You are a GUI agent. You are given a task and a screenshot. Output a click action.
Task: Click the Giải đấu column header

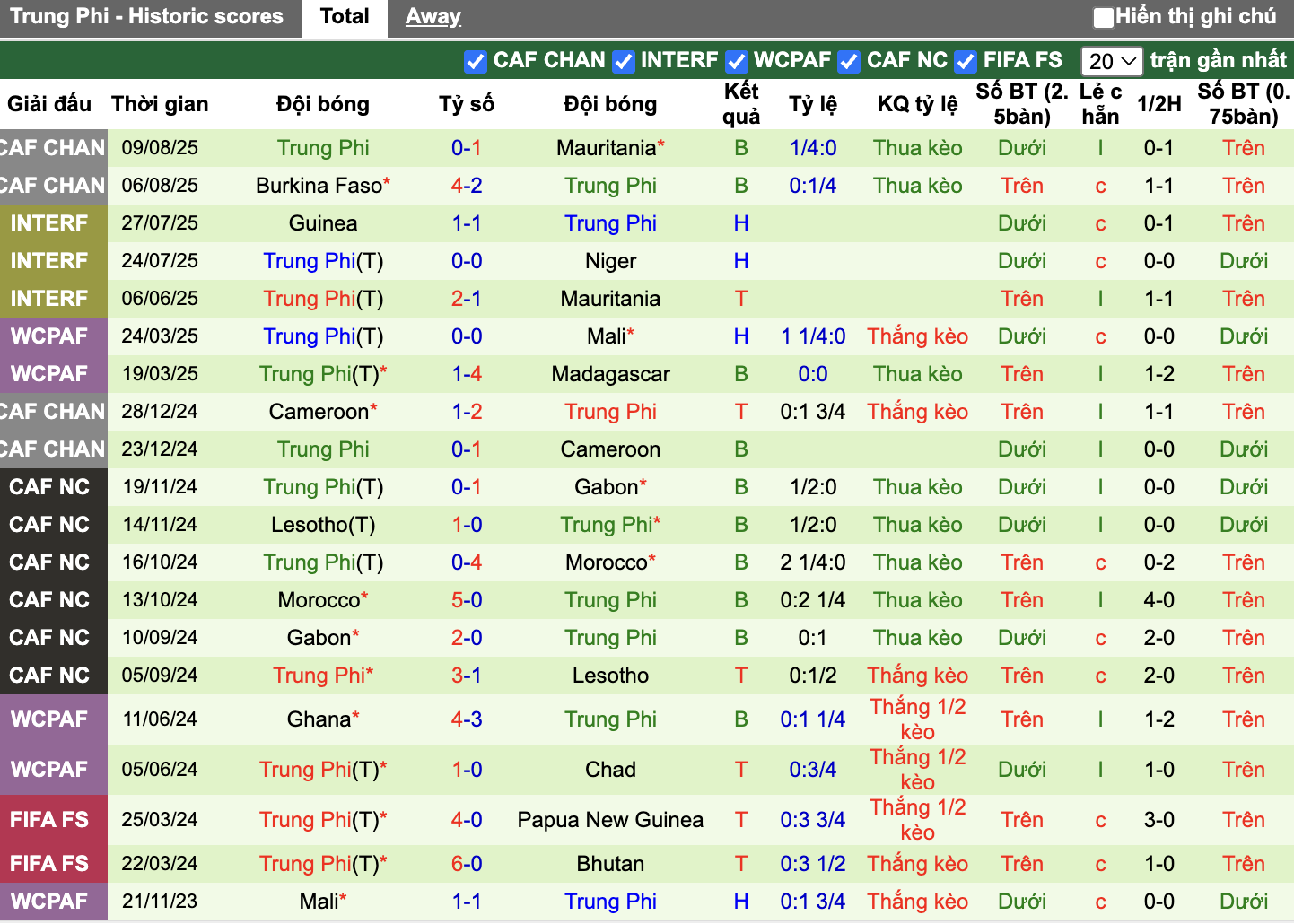(49, 104)
